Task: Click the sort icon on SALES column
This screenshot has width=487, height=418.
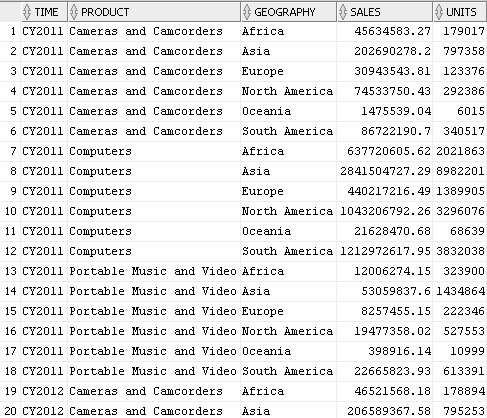Action: click(x=343, y=12)
